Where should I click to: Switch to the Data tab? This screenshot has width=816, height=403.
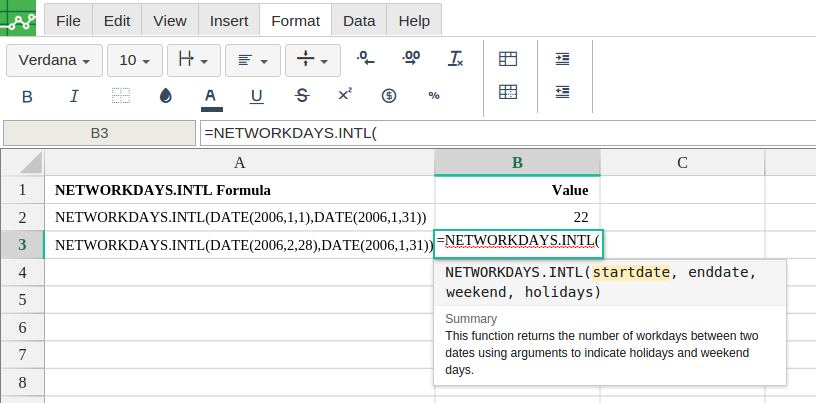pos(359,20)
